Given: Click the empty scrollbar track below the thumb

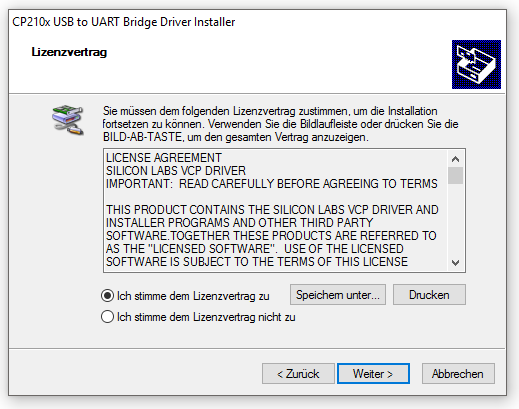Looking at the screenshot, I should (455, 219).
